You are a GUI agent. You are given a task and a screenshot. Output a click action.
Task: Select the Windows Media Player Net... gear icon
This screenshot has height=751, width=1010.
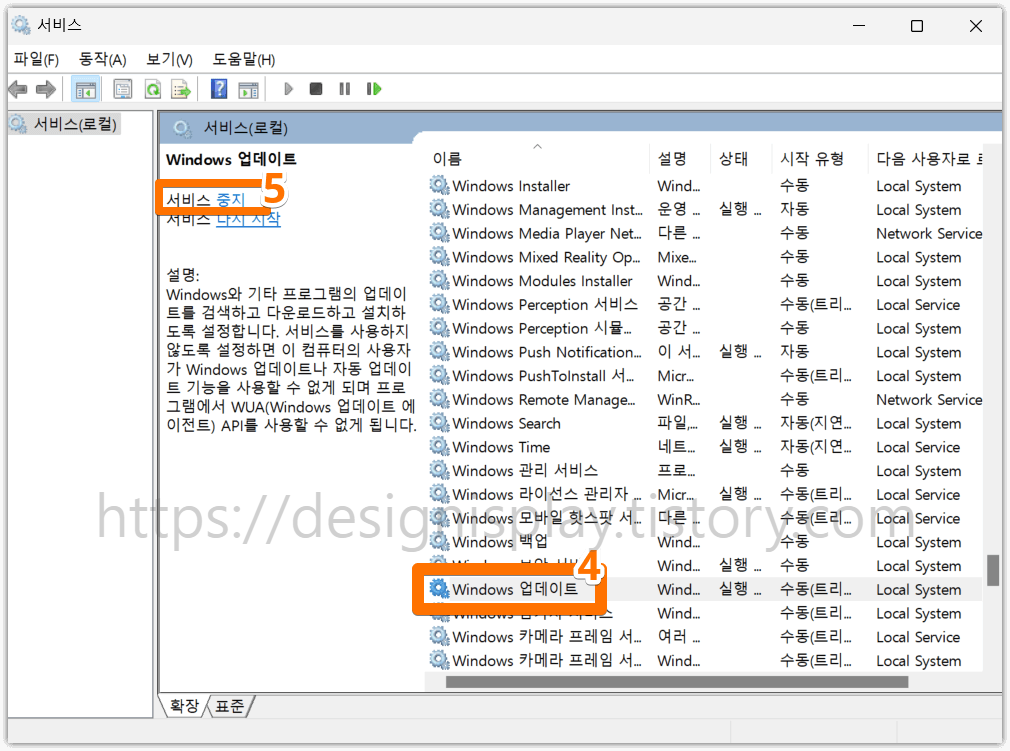tap(439, 233)
